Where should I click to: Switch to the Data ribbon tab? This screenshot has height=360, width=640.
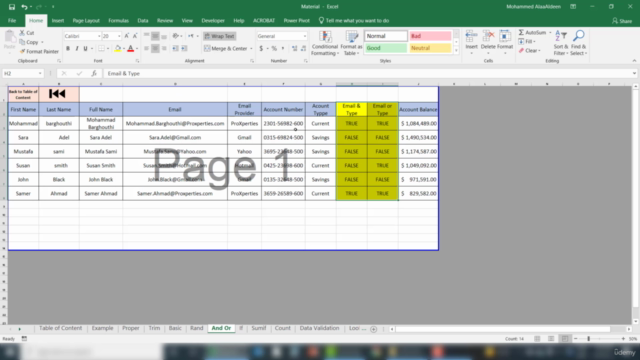[143, 20]
